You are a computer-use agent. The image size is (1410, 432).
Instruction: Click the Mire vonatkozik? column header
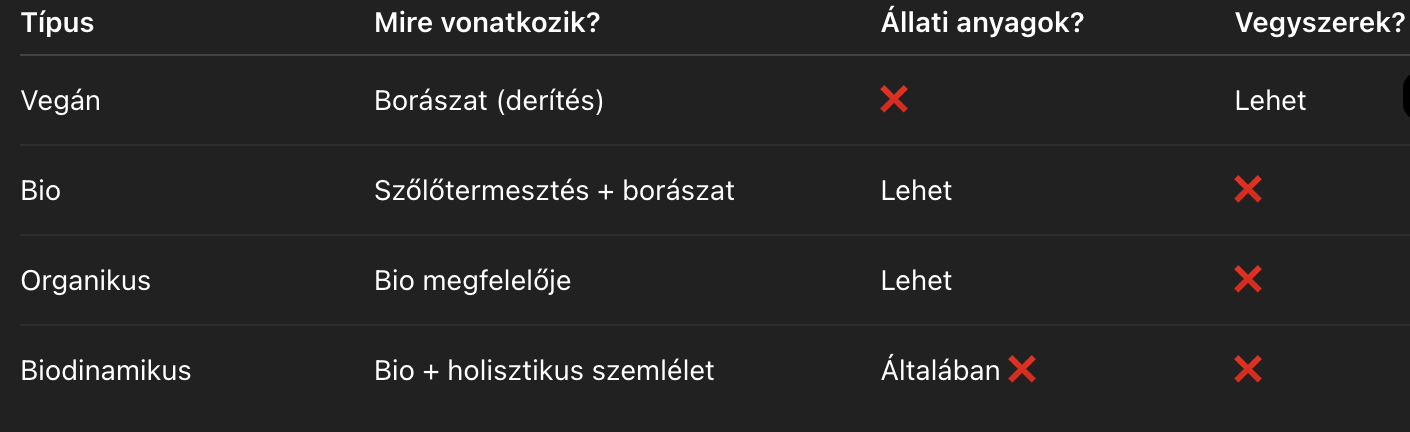[x=487, y=24]
